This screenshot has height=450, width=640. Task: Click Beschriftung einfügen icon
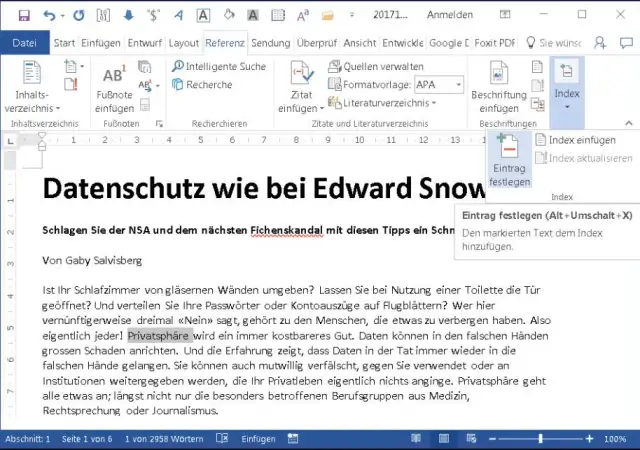499,86
